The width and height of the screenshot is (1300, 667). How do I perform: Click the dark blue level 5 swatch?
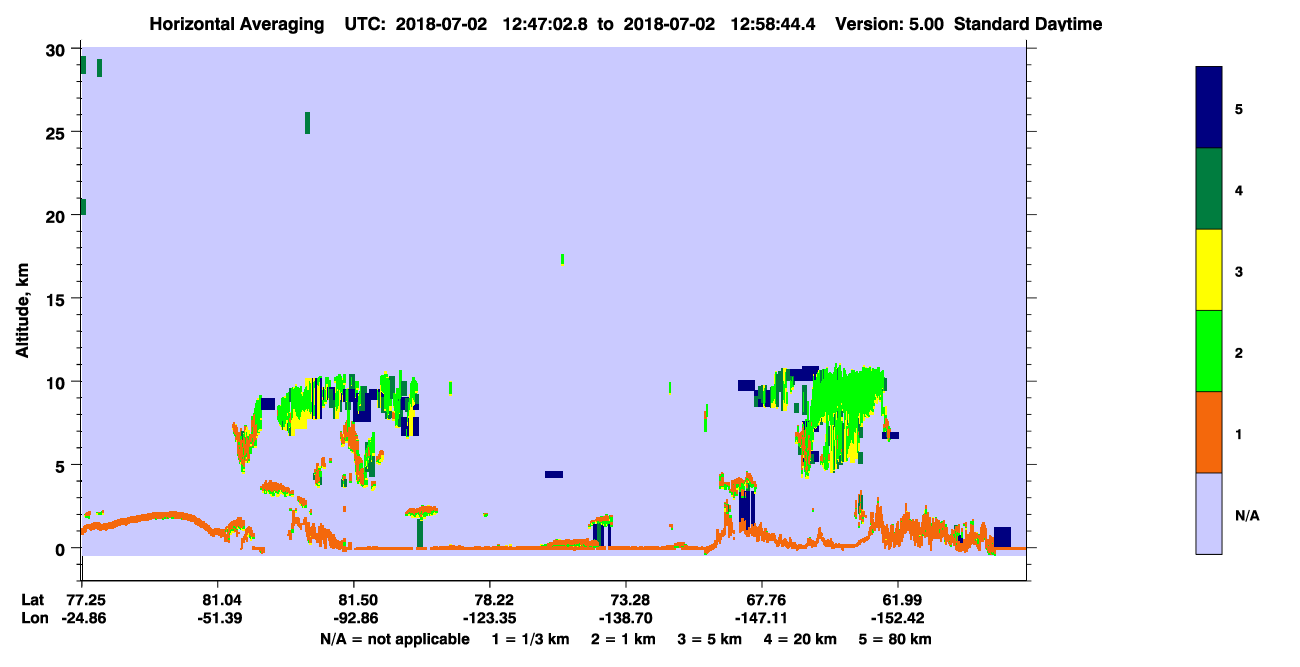pyautogui.click(x=1209, y=108)
